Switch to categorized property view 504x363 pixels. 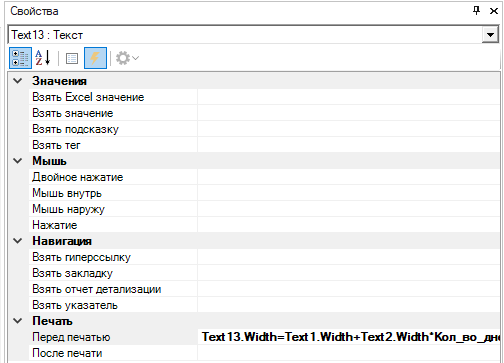click(20, 58)
